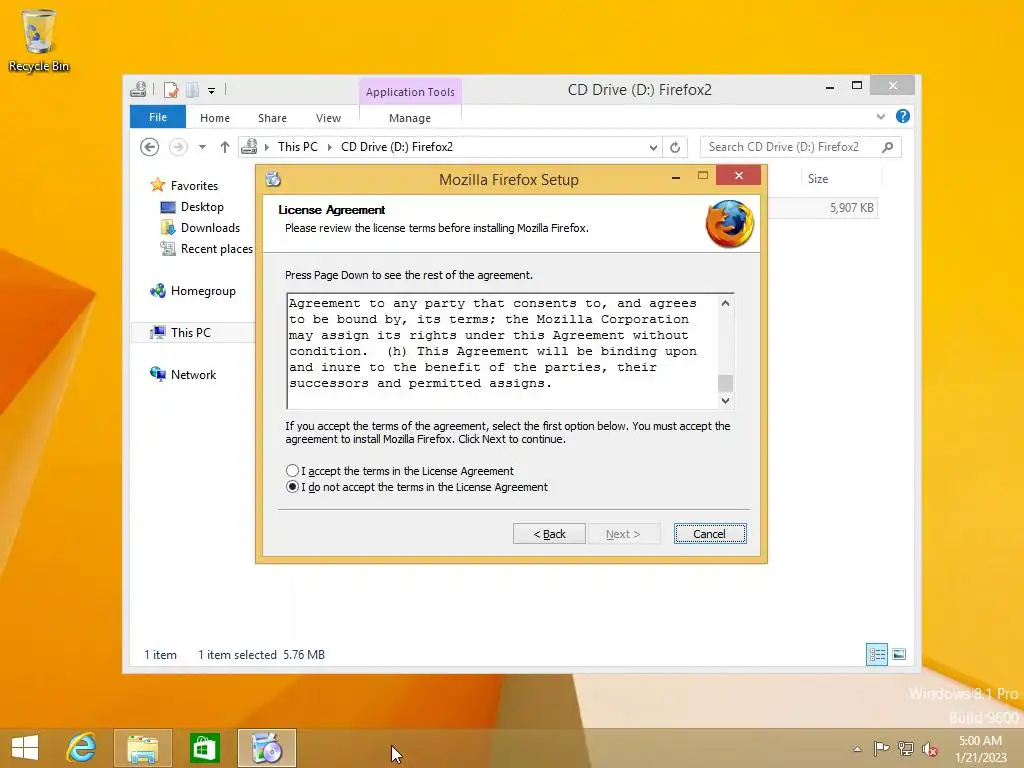Image resolution: width=1024 pixels, height=768 pixels.
Task: Click the muted volume tray icon
Action: [930, 749]
